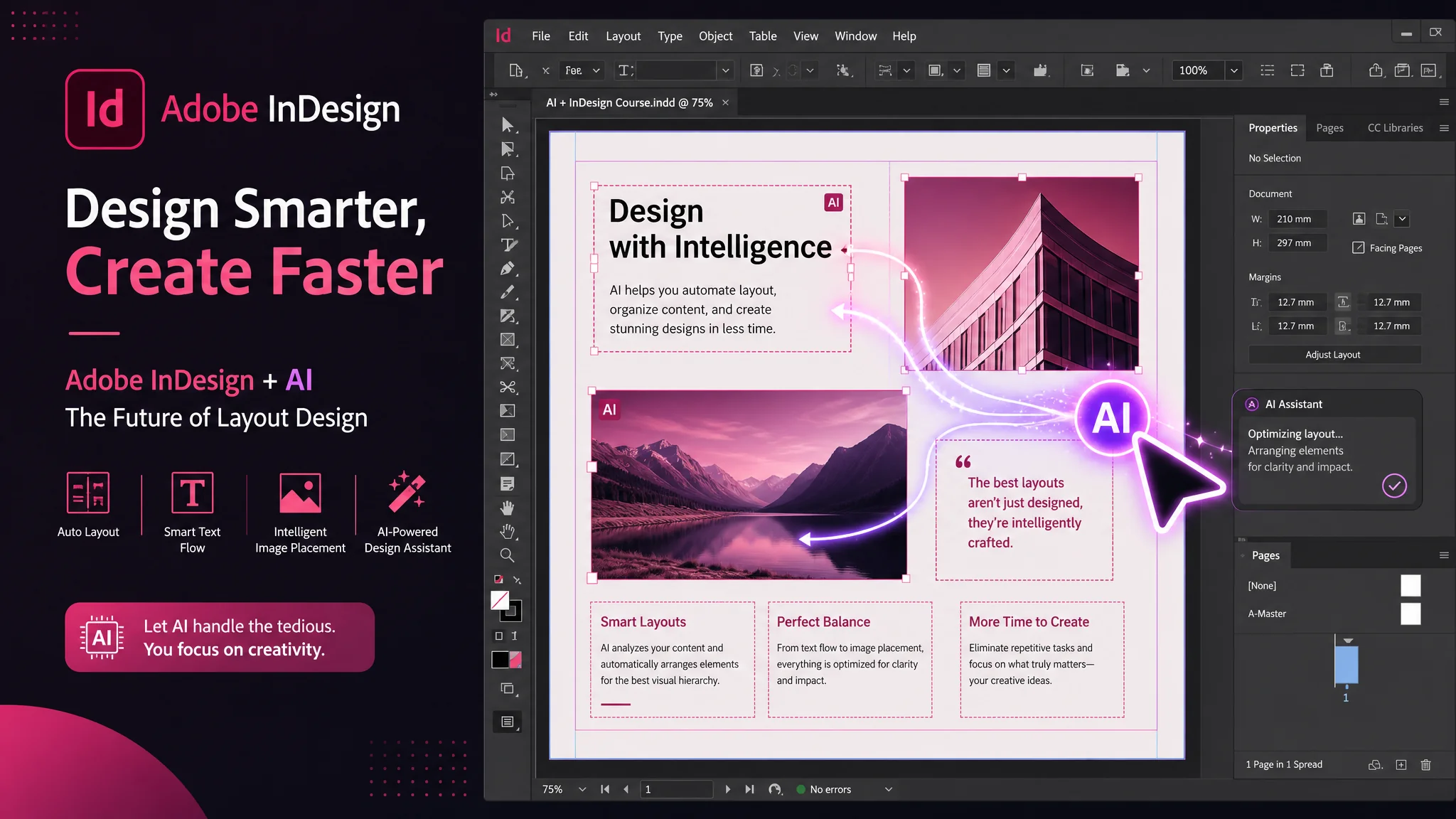
Task: Open the Properties panel menu icon
Action: pos(1444,128)
